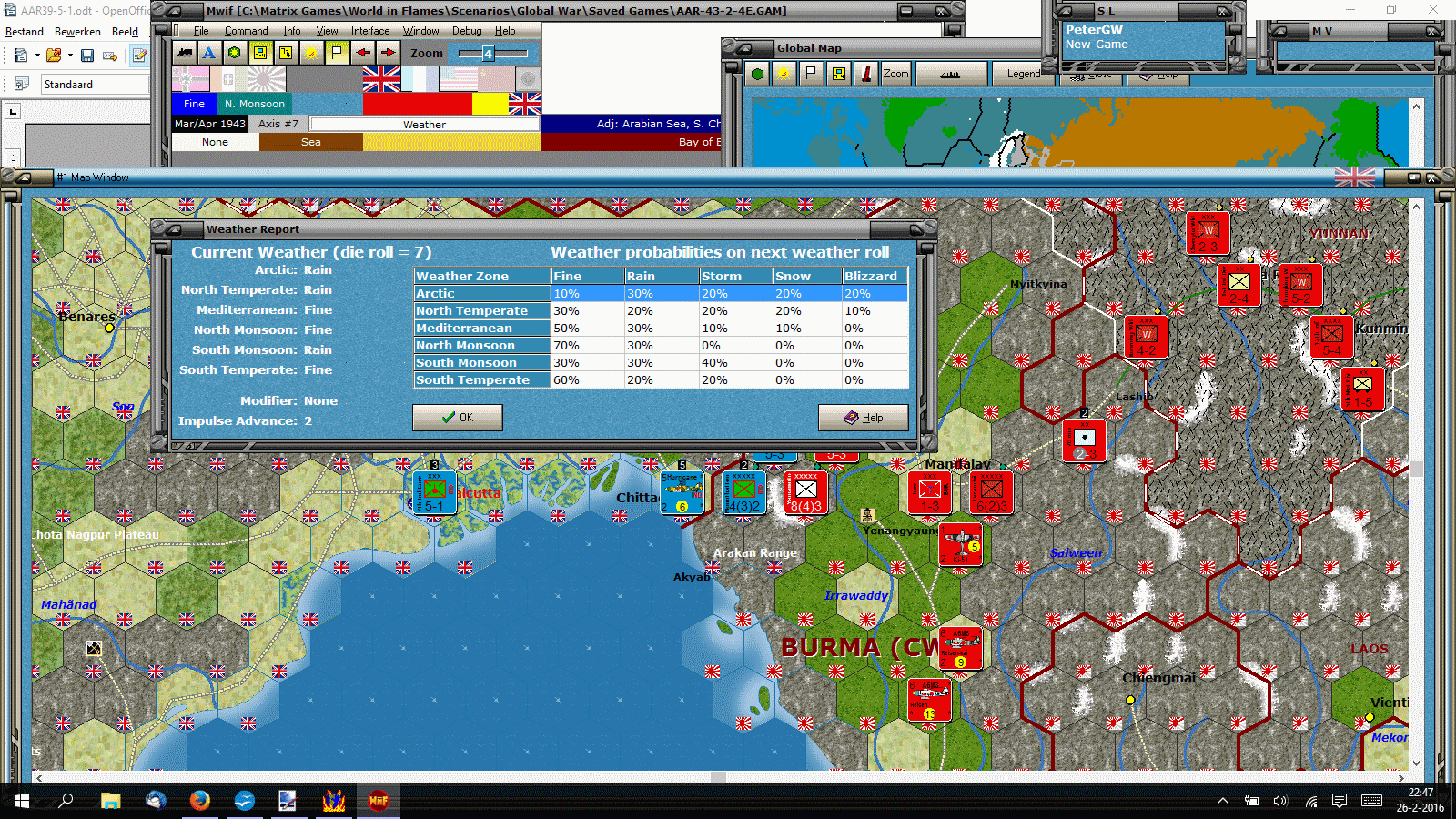Click the grey round emblem after the flags
The height and width of the screenshot is (819, 1456).
point(528,79)
